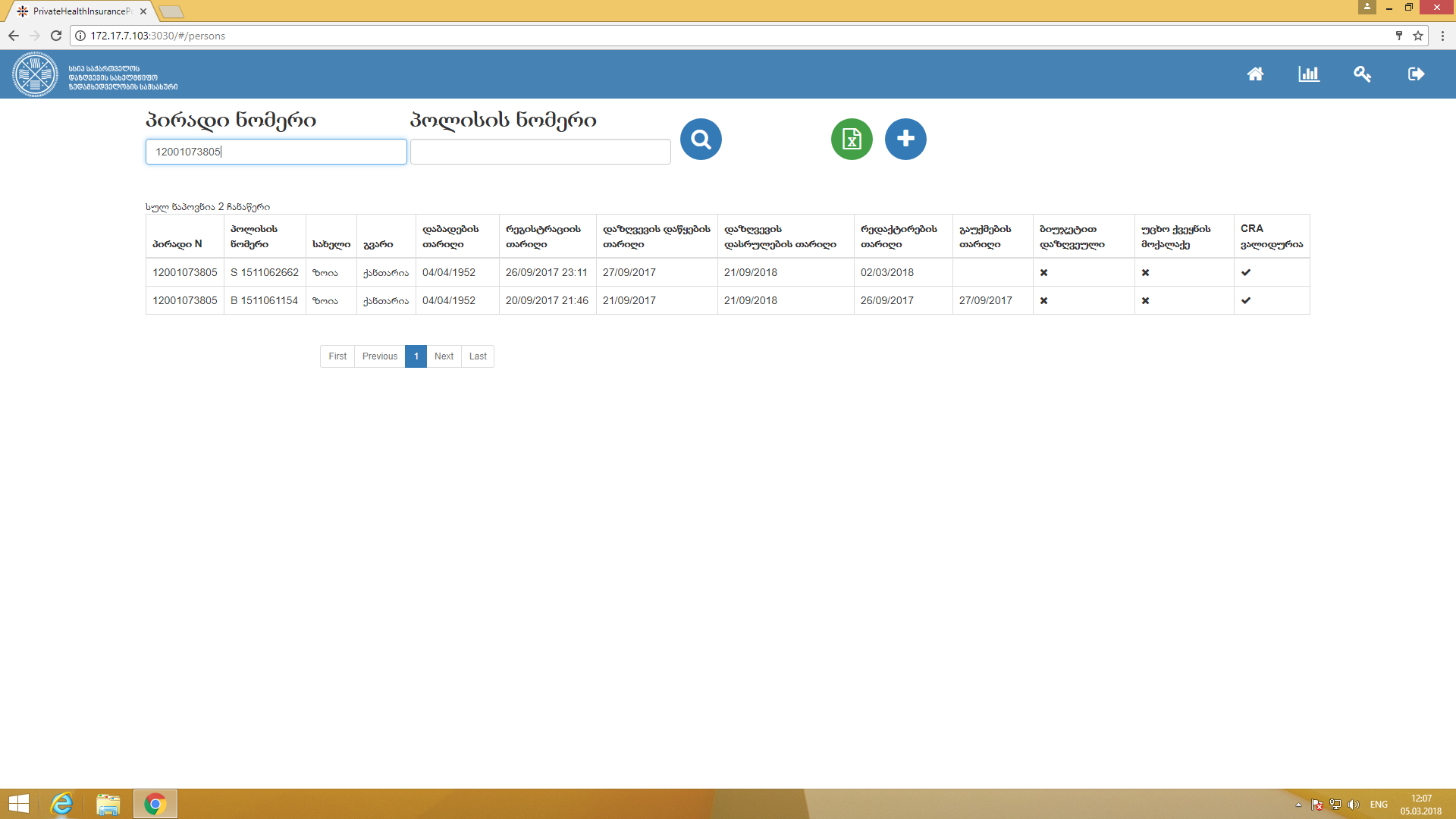Reload the page using refresh icon
The image size is (1456, 819).
click(55, 36)
